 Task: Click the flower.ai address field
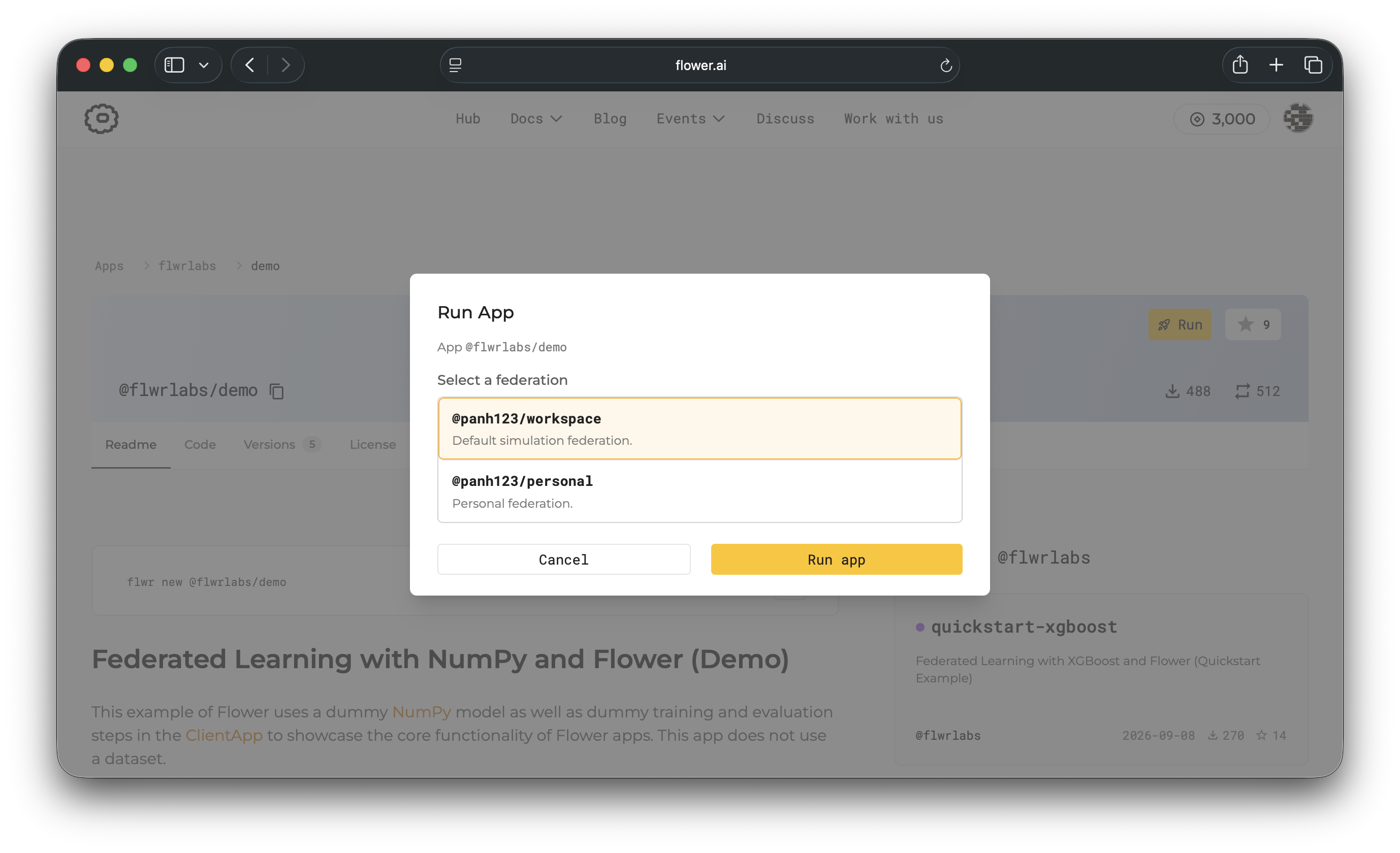pyautogui.click(x=700, y=65)
